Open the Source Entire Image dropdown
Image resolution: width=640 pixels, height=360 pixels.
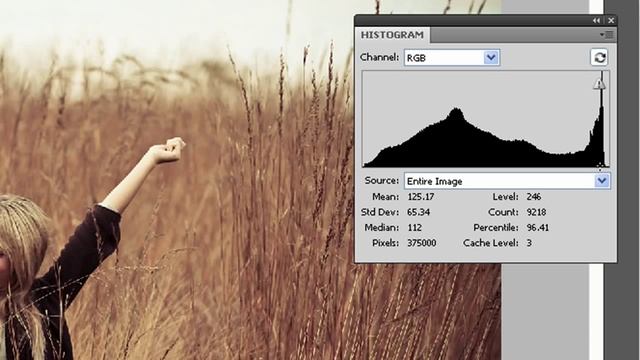pyautogui.click(x=507, y=181)
